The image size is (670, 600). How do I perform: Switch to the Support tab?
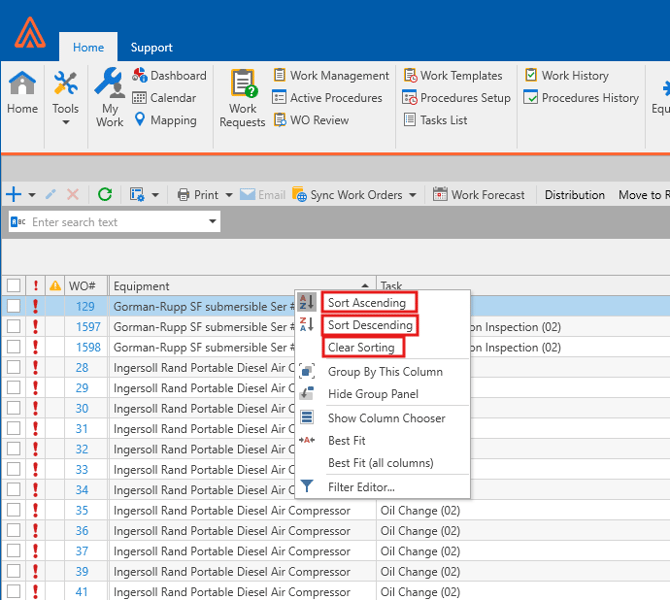151,47
